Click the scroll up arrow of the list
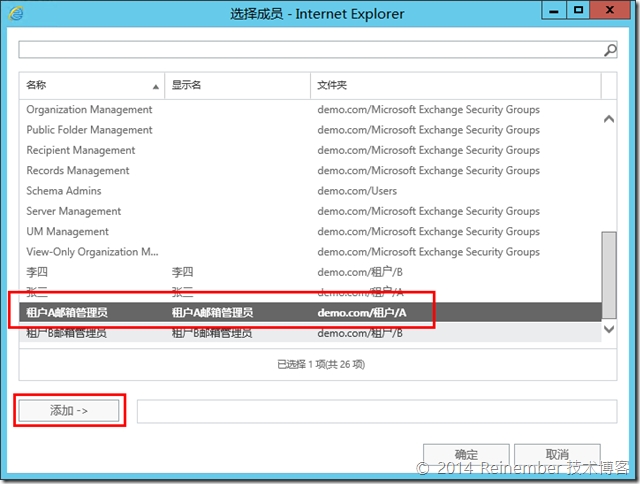The height and width of the screenshot is (484, 640). 609,119
